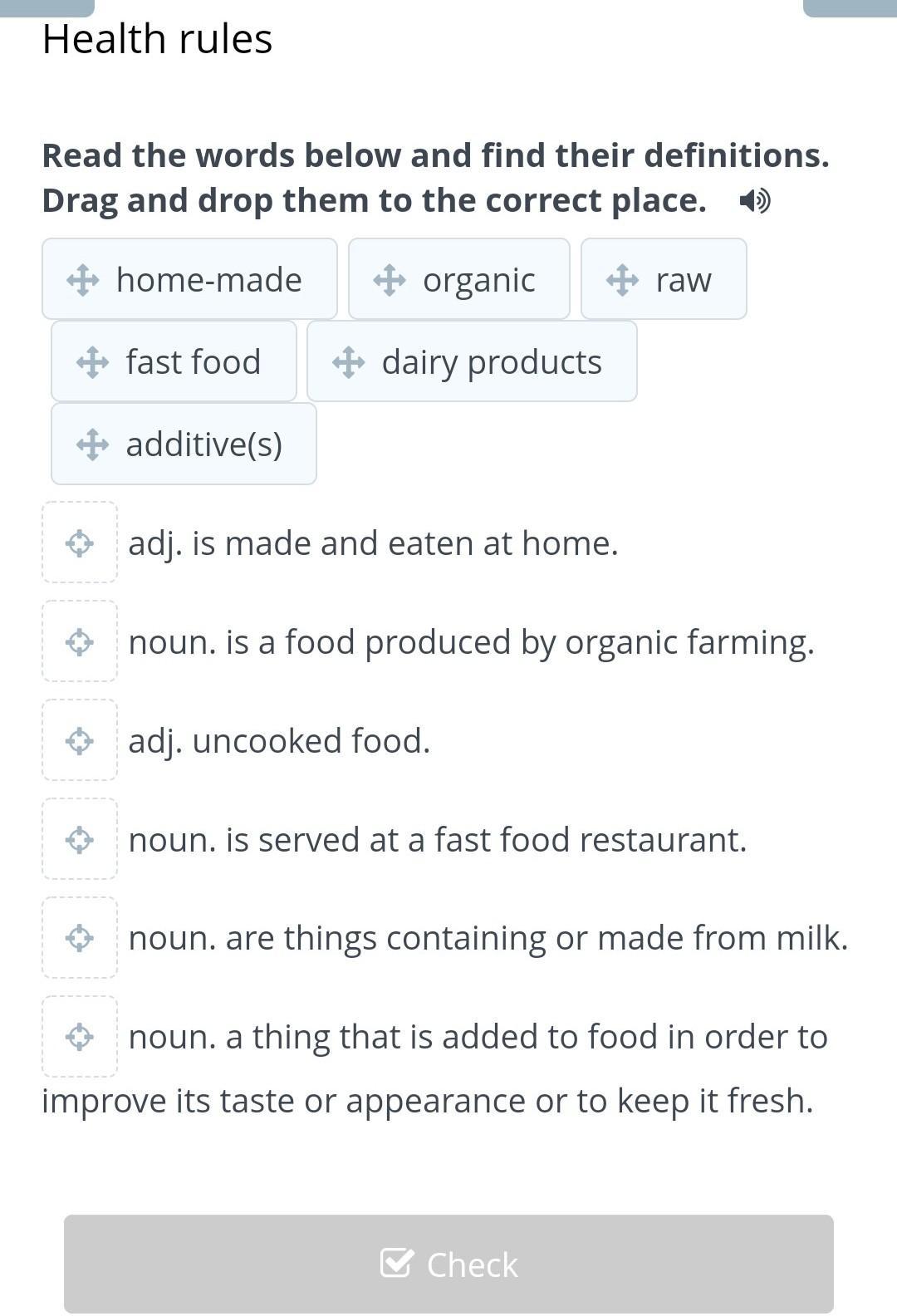The height and width of the screenshot is (1316, 897).
Task: Click the checkmark icon in Check button
Action: pos(396,1263)
